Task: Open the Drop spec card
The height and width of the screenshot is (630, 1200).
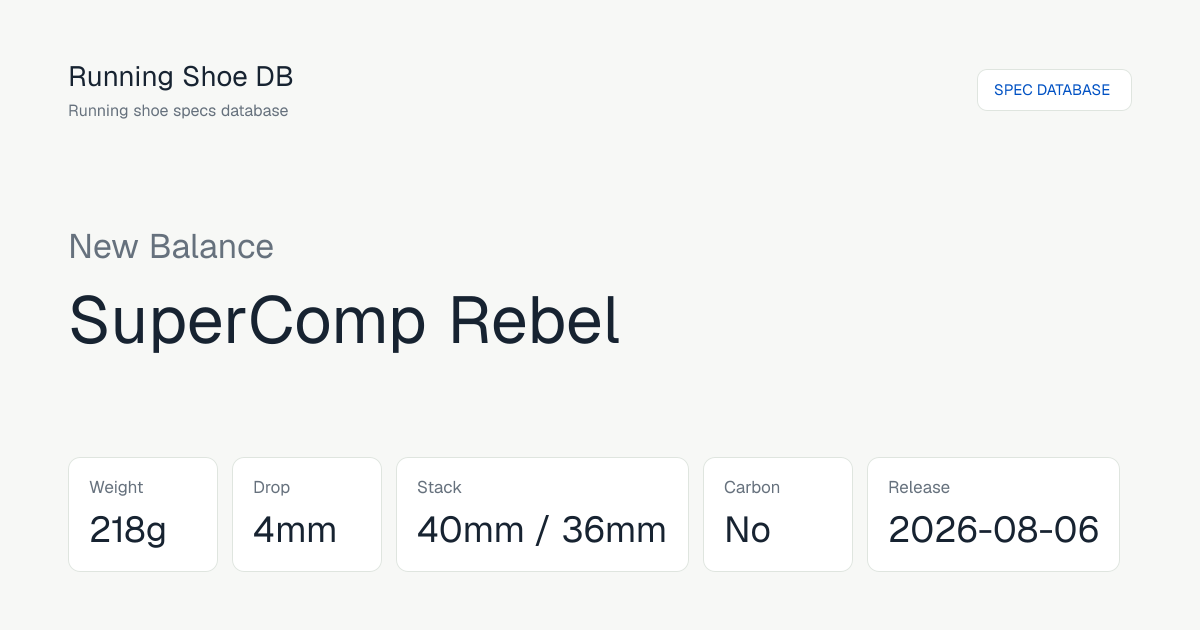Action: click(x=307, y=514)
